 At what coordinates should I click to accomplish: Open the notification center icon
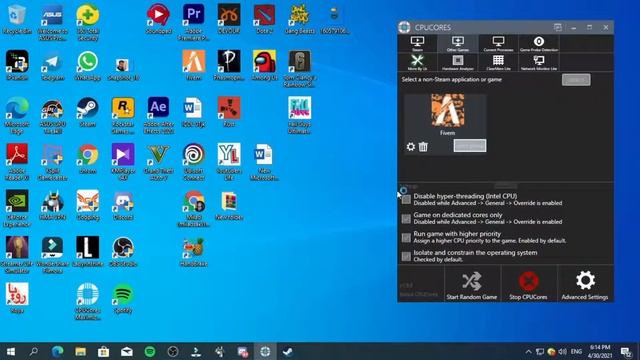tap(626, 351)
